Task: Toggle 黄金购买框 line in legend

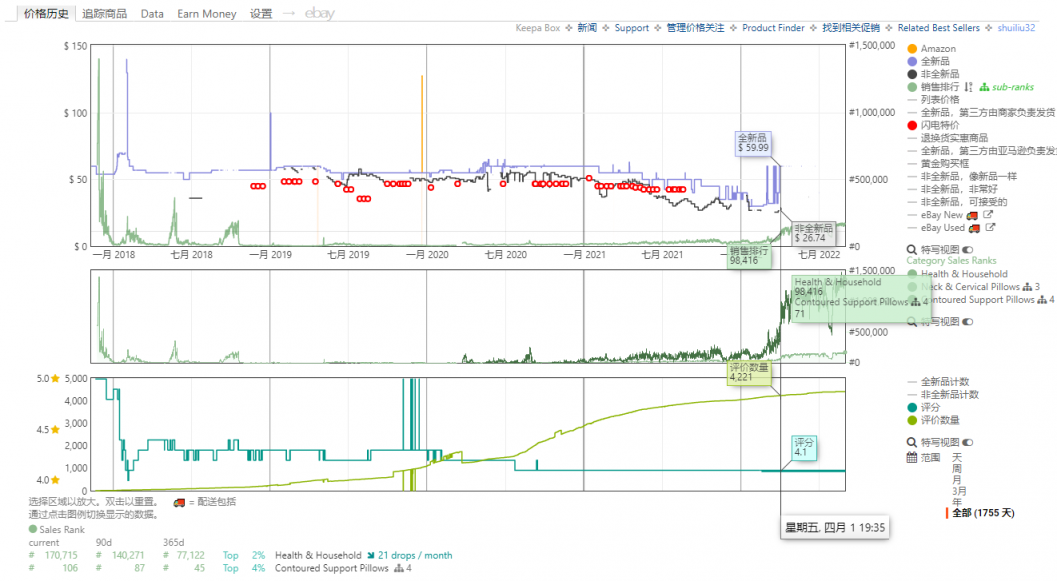Action: click(x=938, y=164)
